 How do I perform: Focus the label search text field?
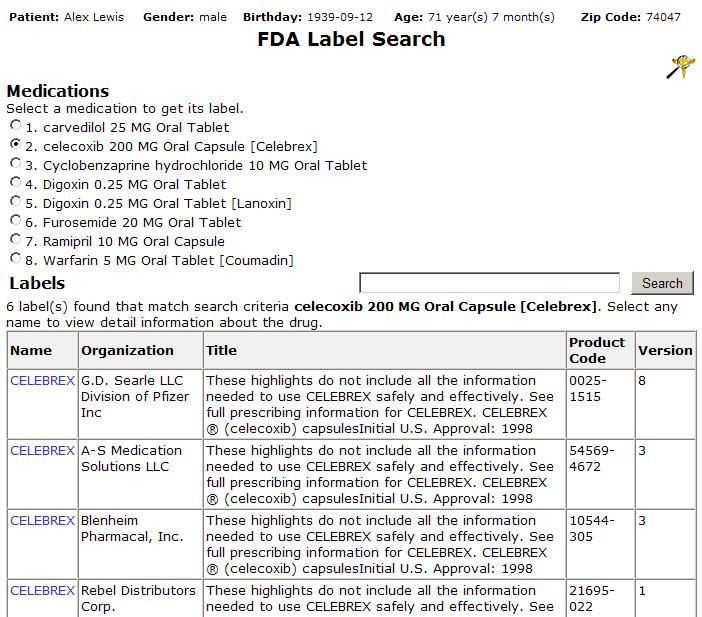489,283
